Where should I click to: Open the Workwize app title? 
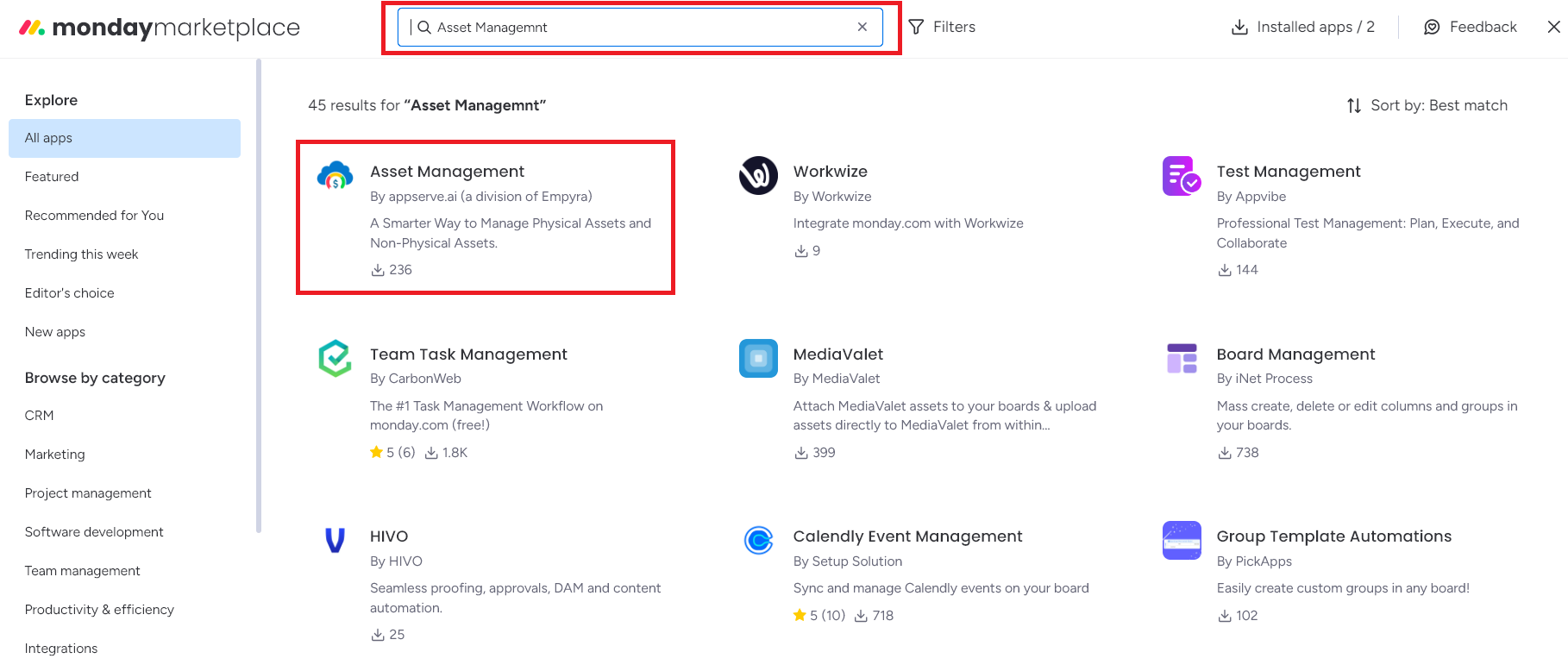click(x=831, y=172)
